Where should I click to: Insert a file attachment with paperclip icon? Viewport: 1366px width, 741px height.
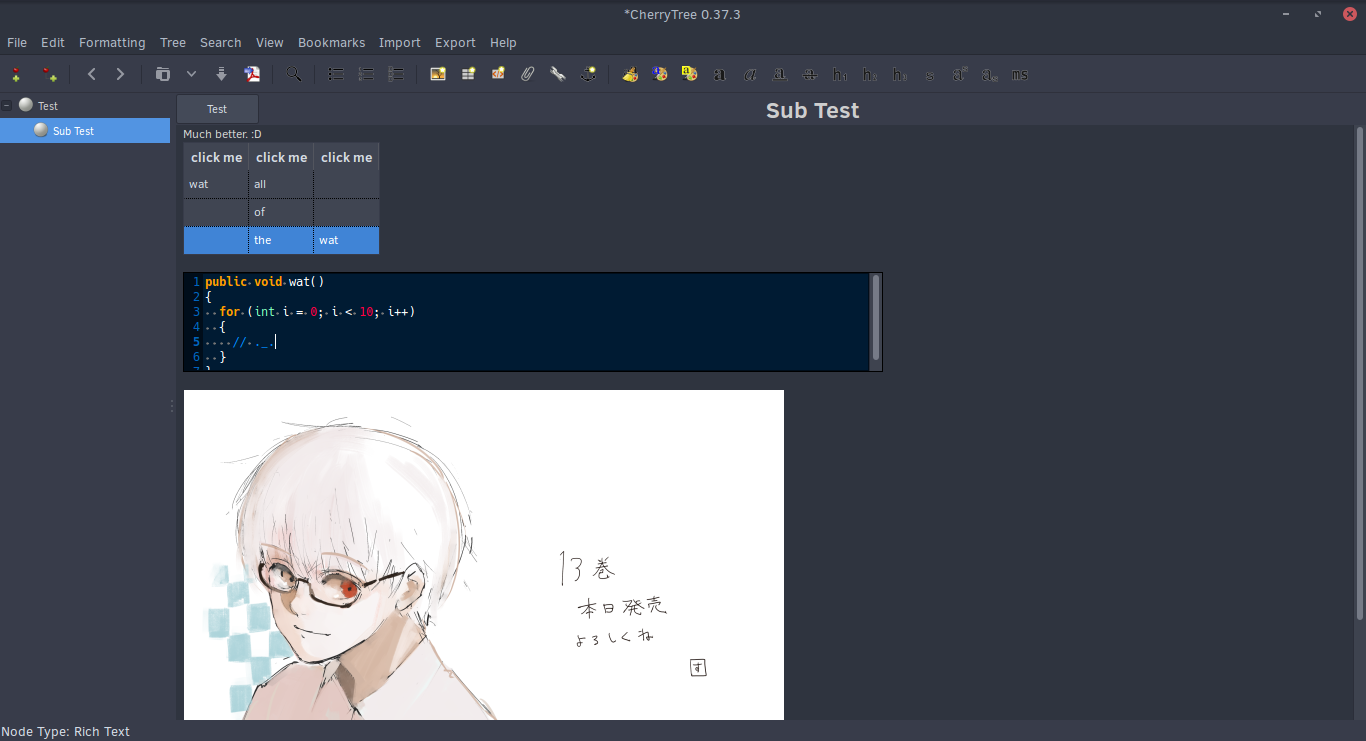tap(528, 74)
